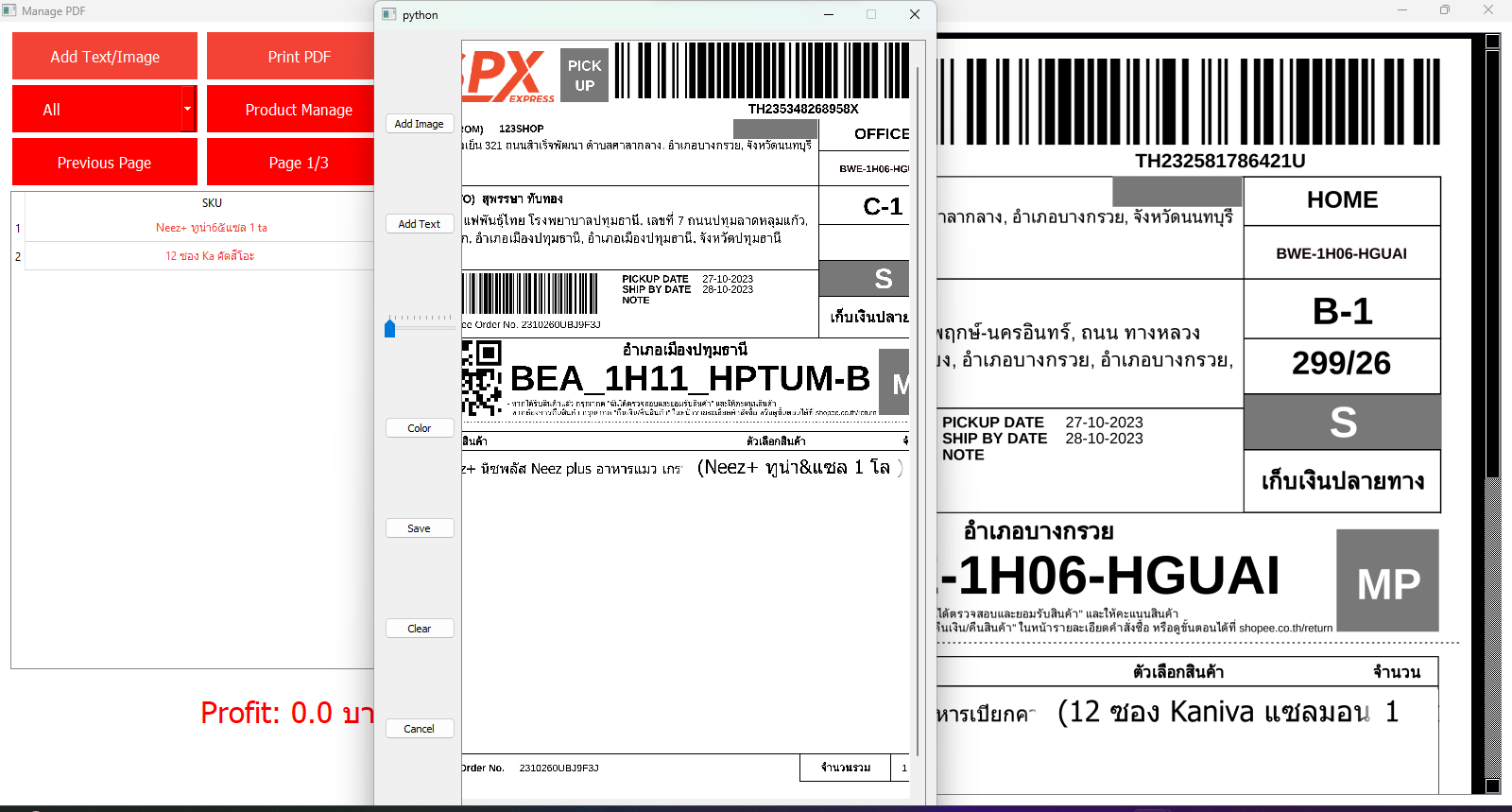Go to Previous Page
The image size is (1512, 812).
click(x=105, y=163)
